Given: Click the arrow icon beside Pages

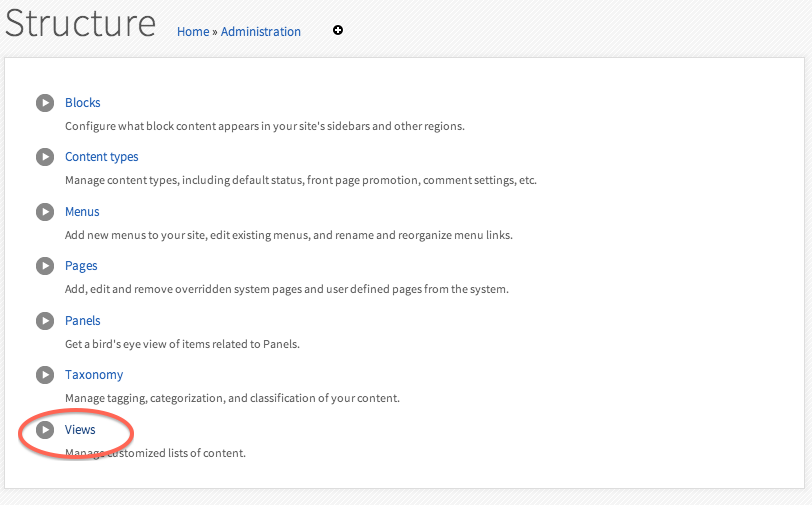Looking at the screenshot, I should (x=45, y=266).
